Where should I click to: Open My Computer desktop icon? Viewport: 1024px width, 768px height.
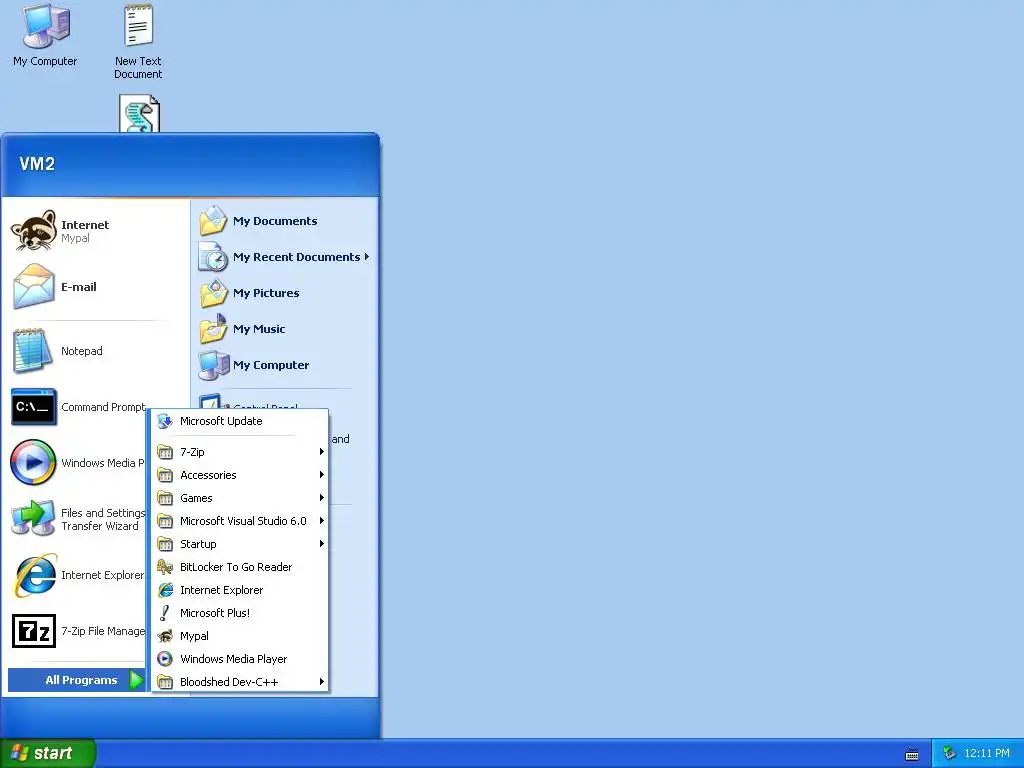(x=45, y=36)
